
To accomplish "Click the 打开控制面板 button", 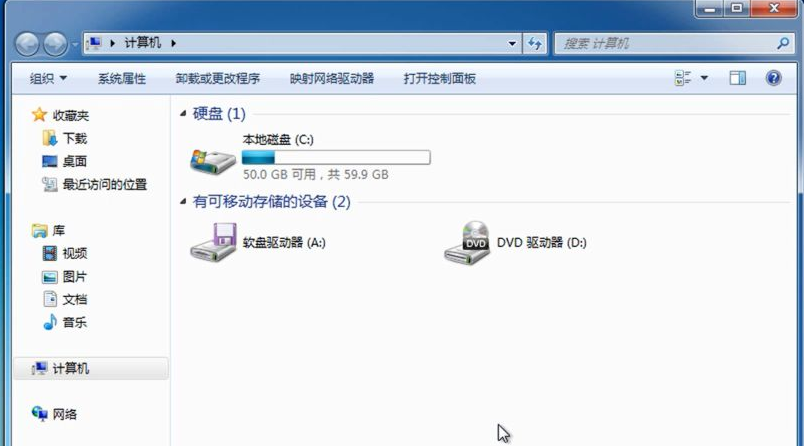I will [439, 78].
